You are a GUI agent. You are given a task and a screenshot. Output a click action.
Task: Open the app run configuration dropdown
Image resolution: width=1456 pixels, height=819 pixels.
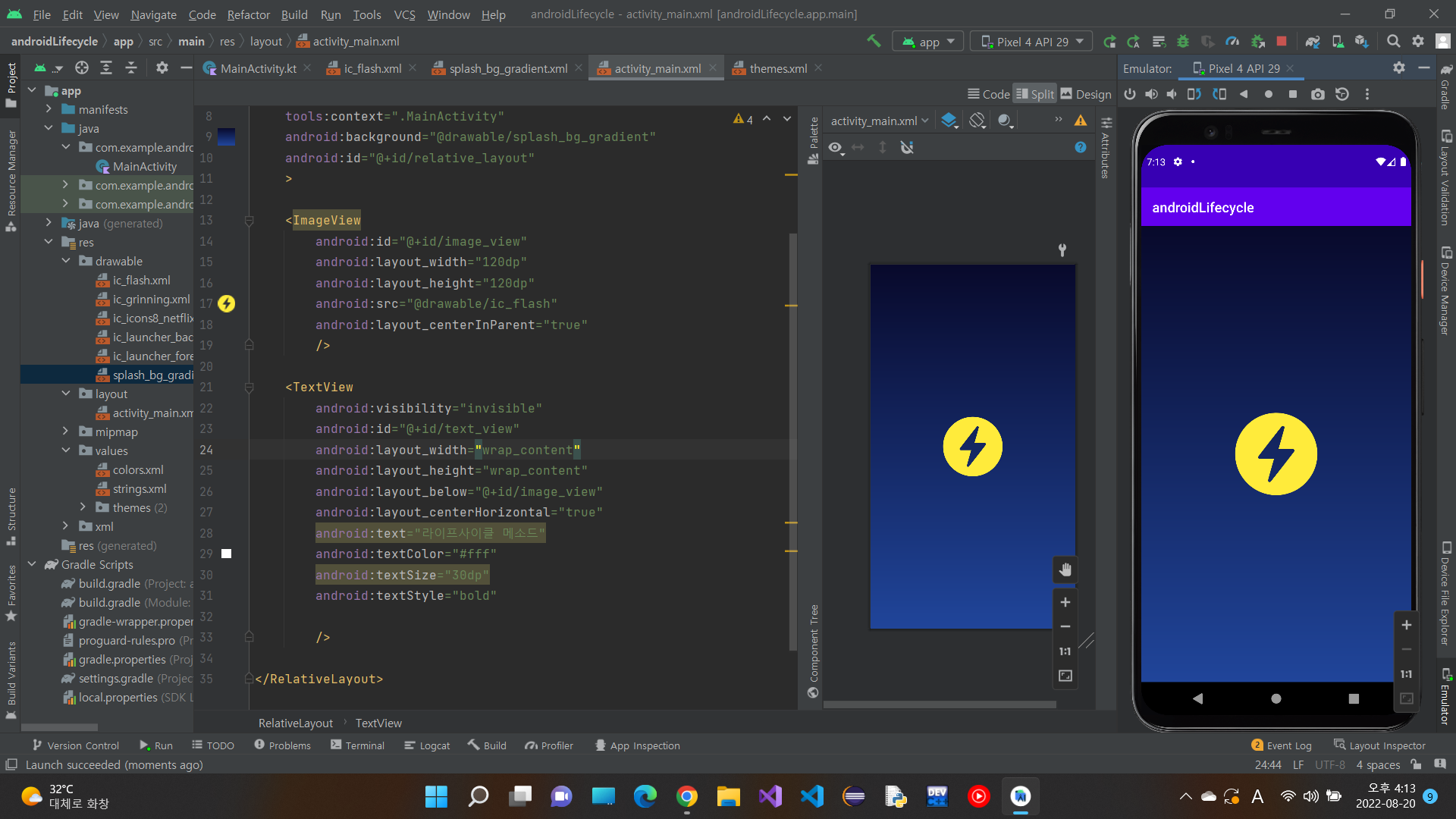[928, 42]
